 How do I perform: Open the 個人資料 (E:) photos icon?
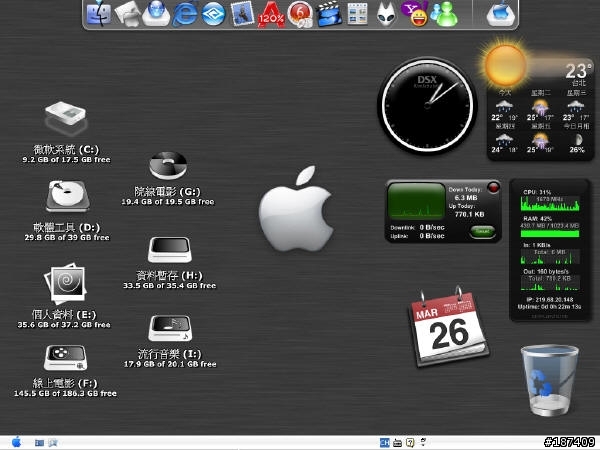click(65, 283)
